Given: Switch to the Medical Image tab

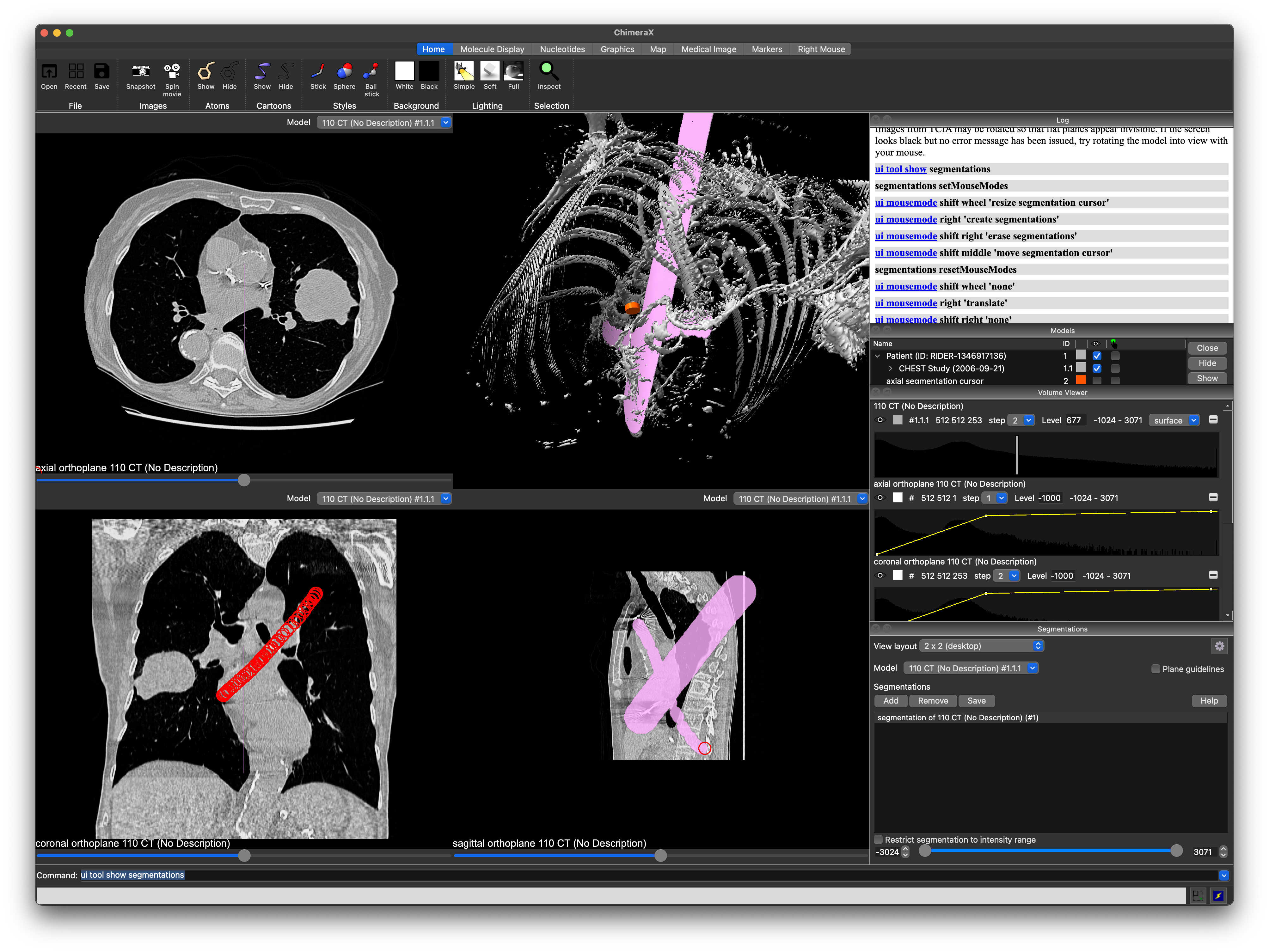Looking at the screenshot, I should [x=708, y=49].
